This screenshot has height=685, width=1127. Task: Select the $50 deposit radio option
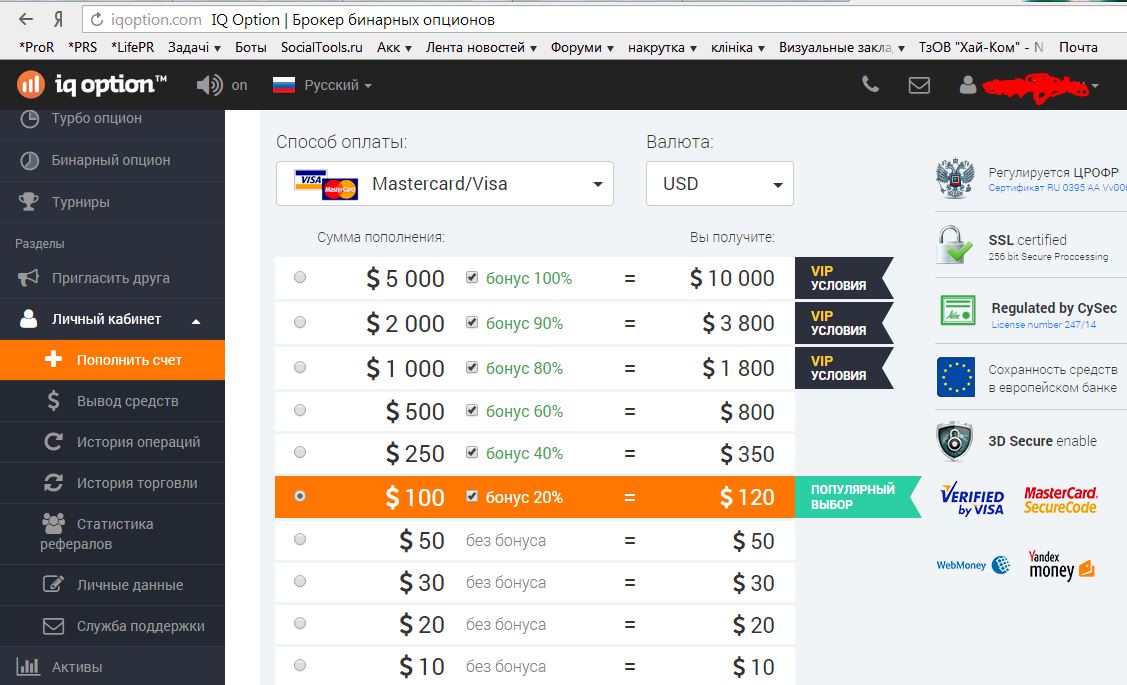pyautogui.click(x=300, y=540)
